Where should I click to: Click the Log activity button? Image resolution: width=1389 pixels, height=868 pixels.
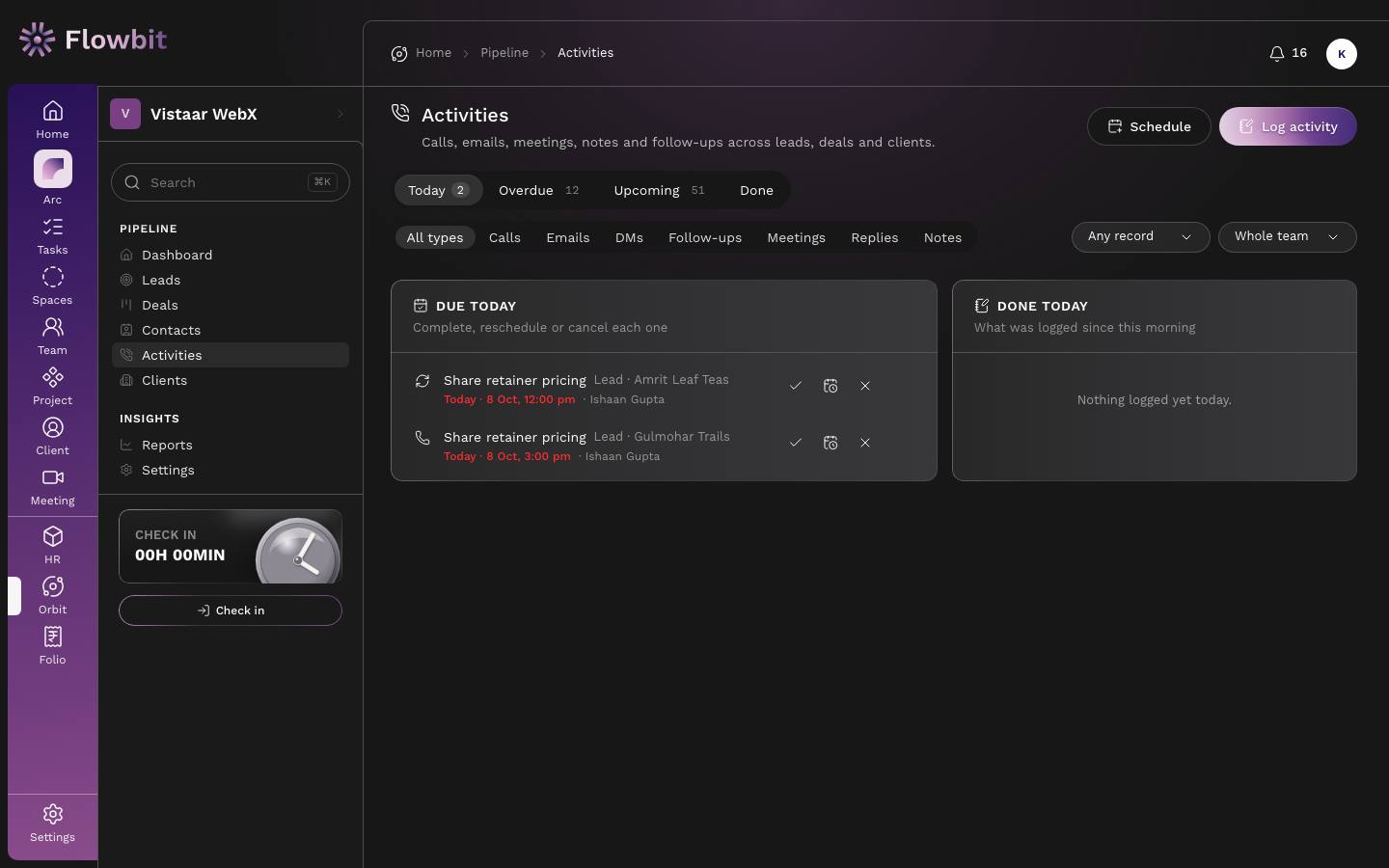click(x=1288, y=126)
